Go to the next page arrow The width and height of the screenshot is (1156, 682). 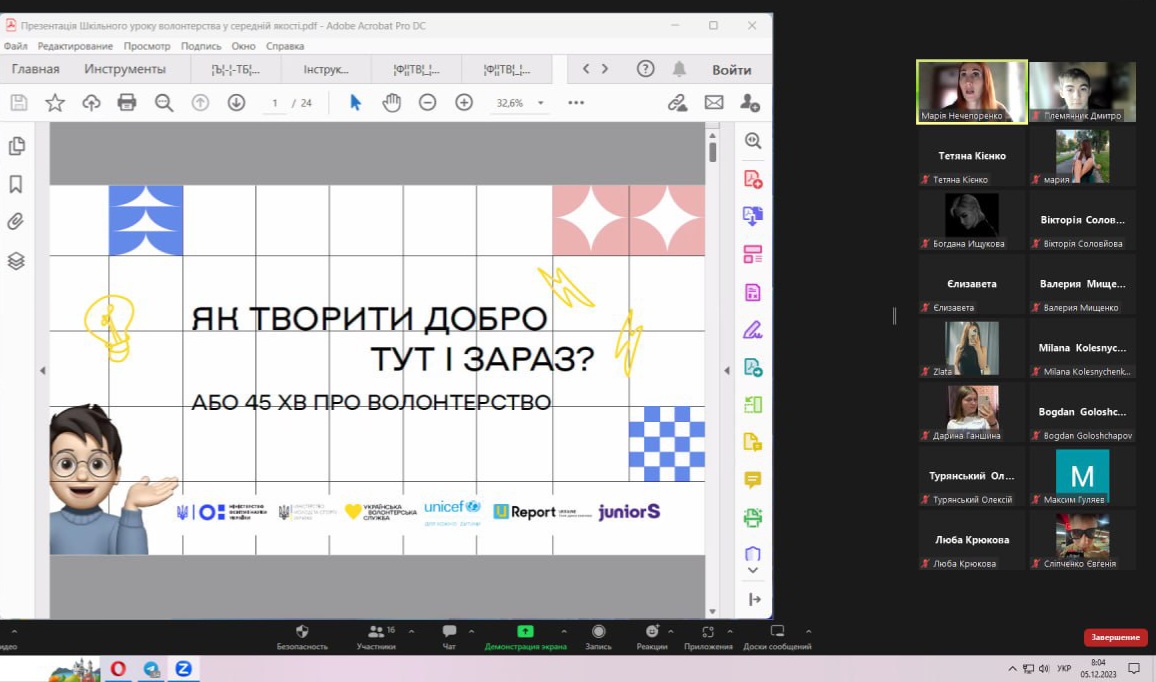point(236,102)
